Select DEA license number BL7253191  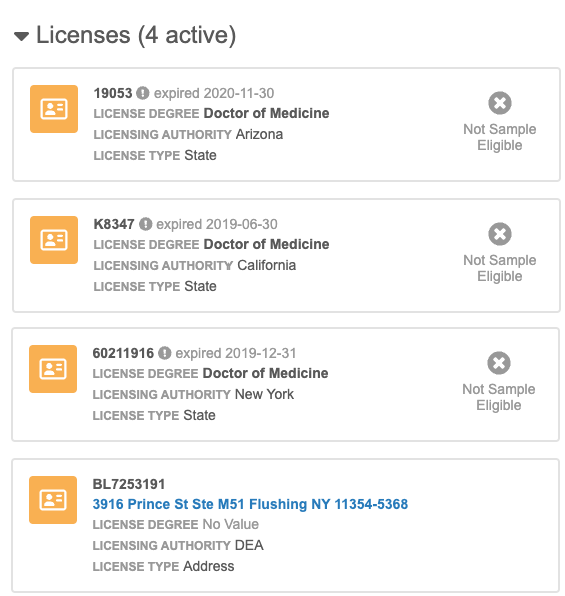(129, 484)
